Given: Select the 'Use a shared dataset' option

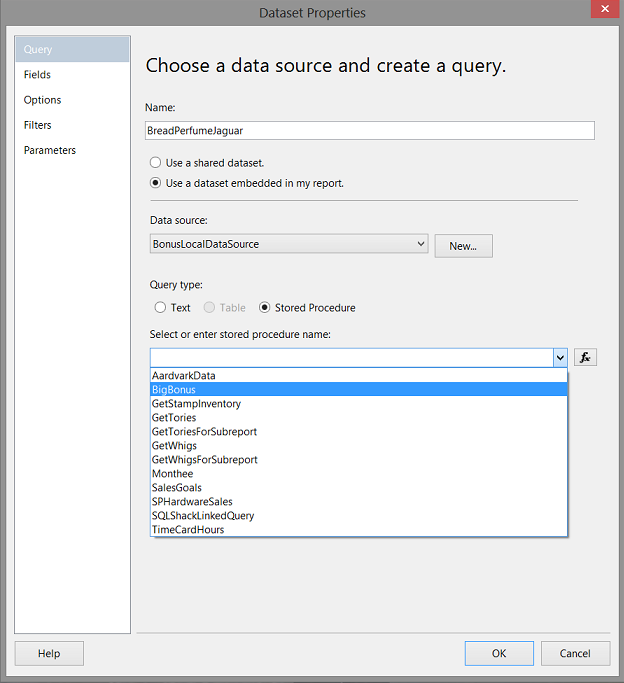Looking at the screenshot, I should click(x=155, y=162).
